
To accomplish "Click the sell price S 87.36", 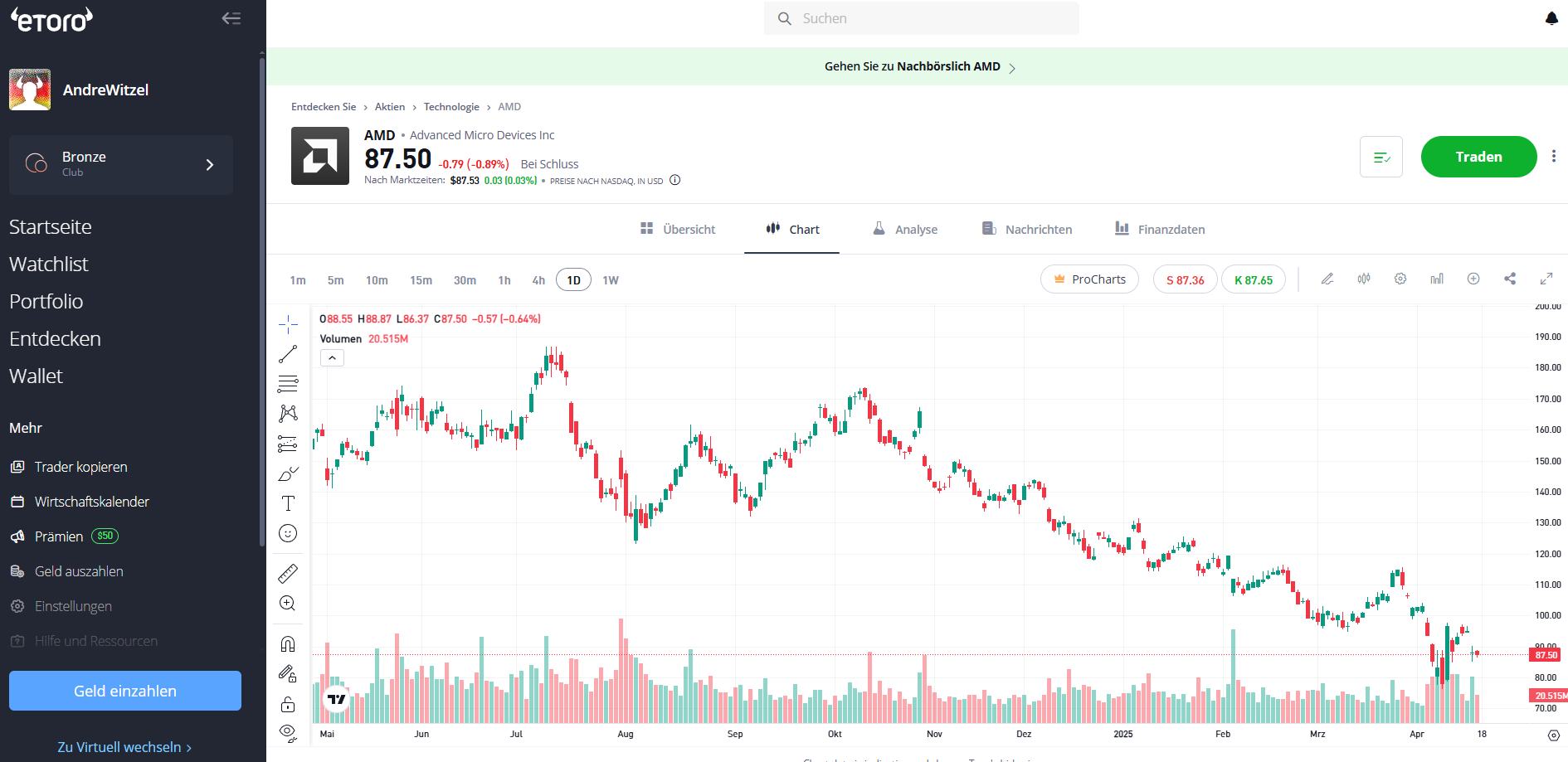I will (1185, 279).
